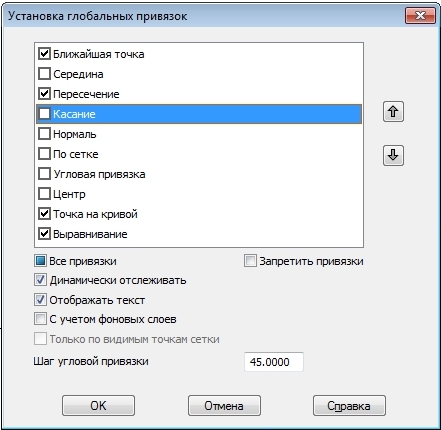Screen dimensions: 441x430
Task: Enable the Центр snap checkbox
Action: point(44,194)
